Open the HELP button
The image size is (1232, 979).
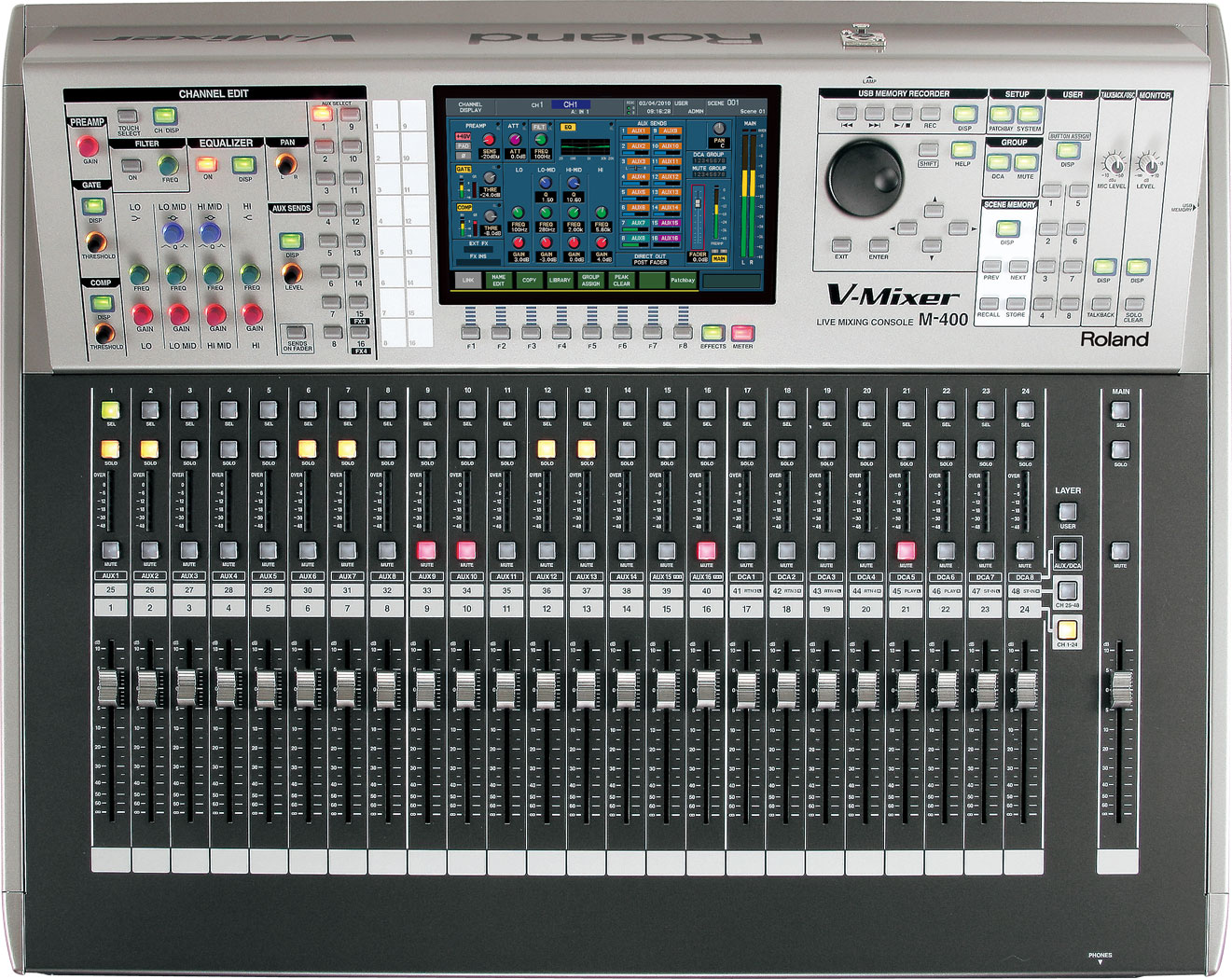coord(962,150)
